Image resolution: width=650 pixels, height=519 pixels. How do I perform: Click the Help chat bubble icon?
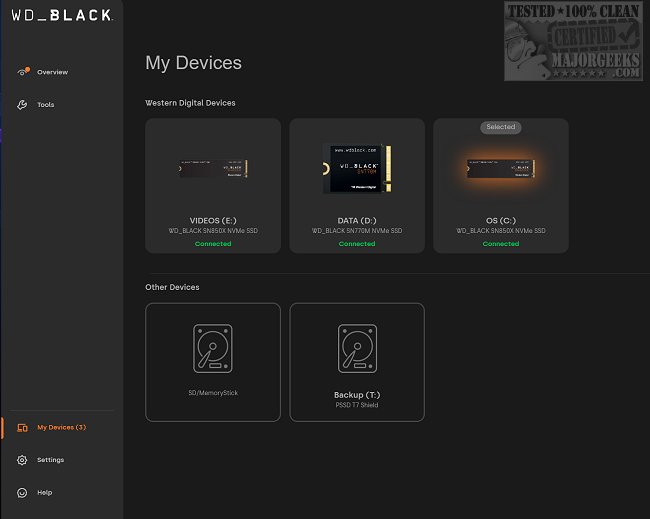(22, 492)
